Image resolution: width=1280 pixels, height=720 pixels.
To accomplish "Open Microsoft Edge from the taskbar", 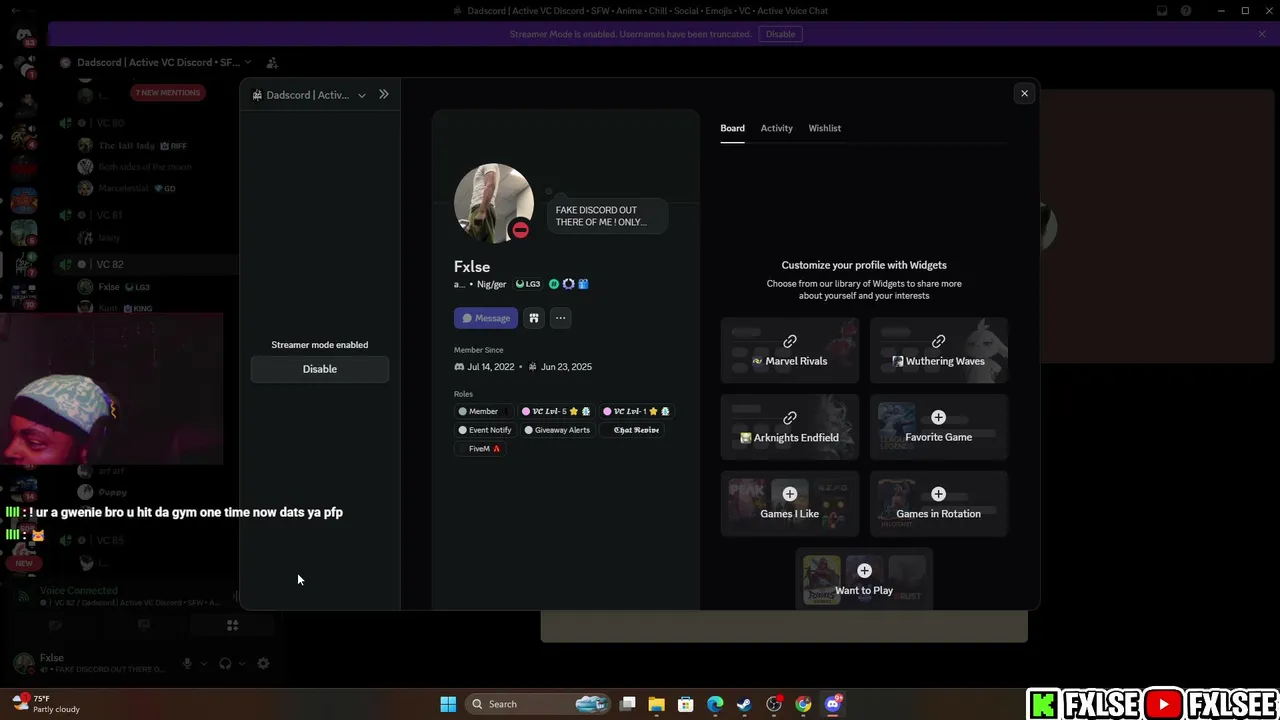I will point(715,704).
